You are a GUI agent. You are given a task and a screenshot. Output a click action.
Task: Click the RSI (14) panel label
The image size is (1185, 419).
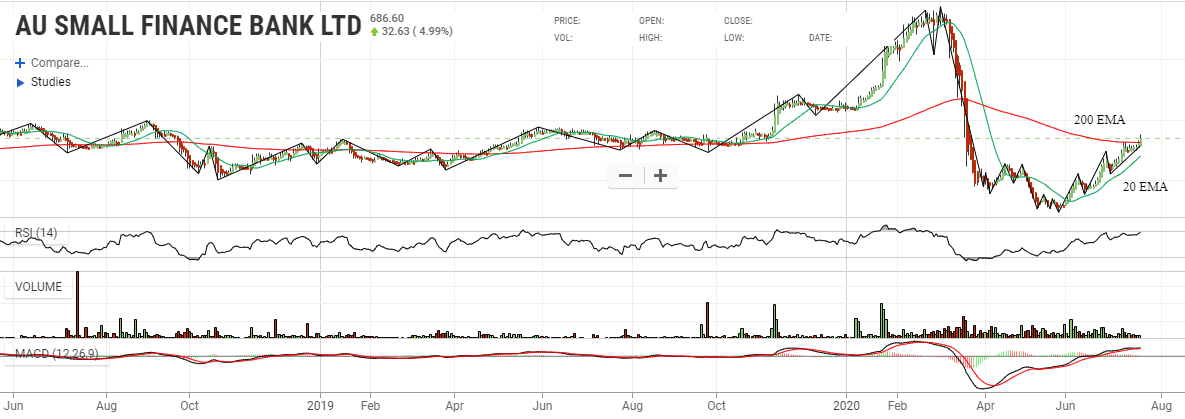pyautogui.click(x=36, y=233)
